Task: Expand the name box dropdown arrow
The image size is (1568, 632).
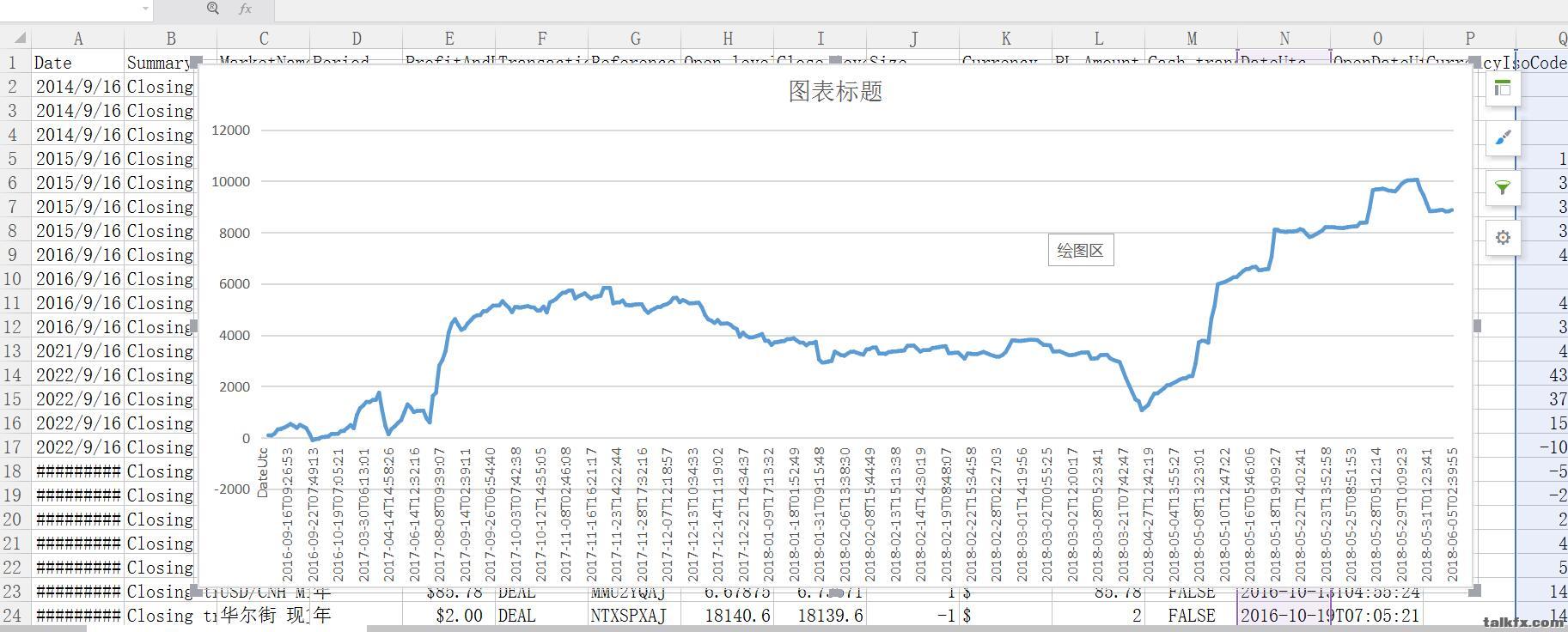Action: pyautogui.click(x=145, y=9)
